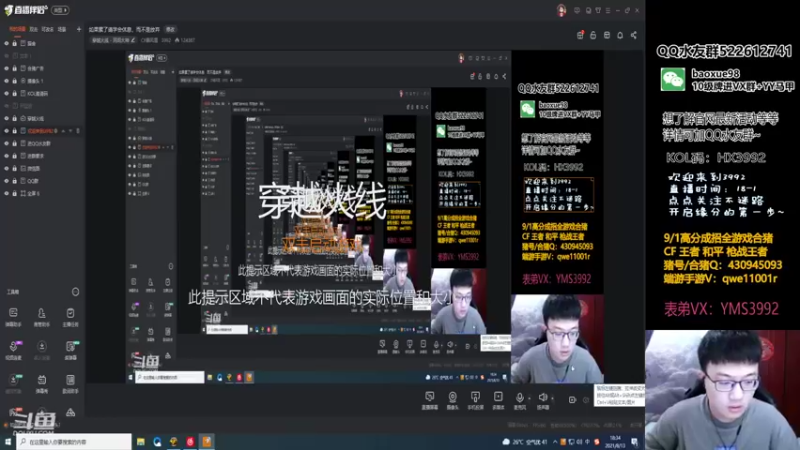Viewport: 800px width, 450px height.
Task: Open the Windows Start menu
Action: [x=8, y=442]
